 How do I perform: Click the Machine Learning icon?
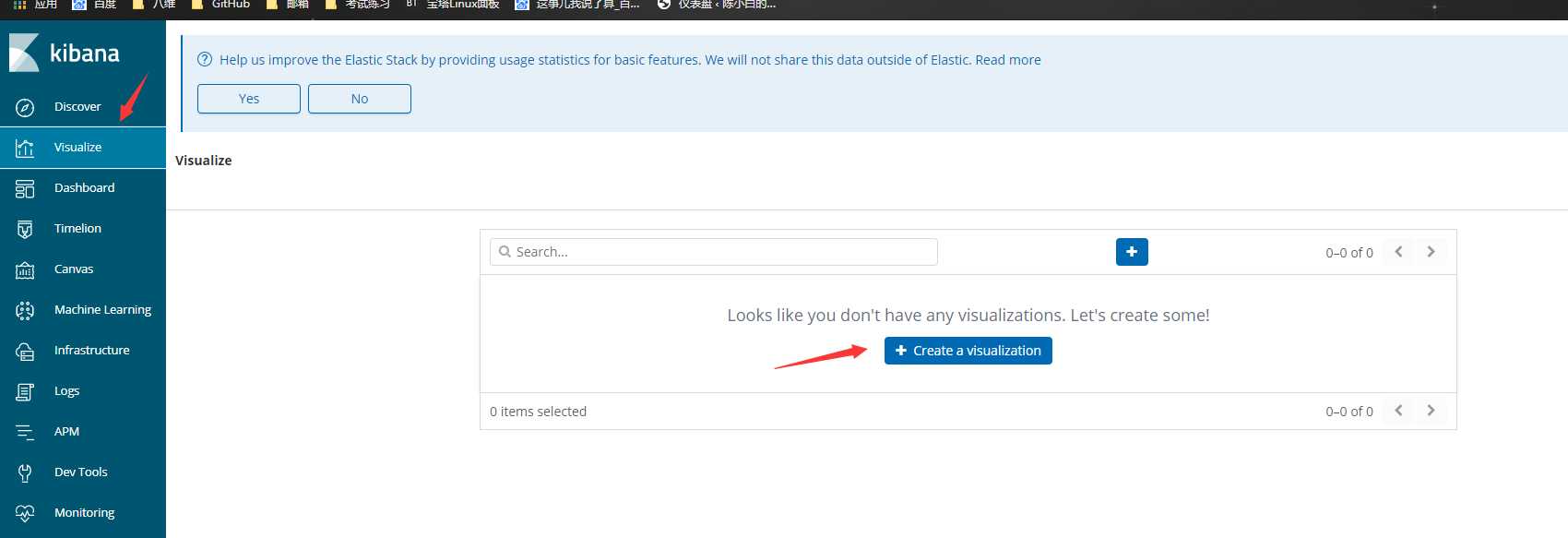pos(25,310)
